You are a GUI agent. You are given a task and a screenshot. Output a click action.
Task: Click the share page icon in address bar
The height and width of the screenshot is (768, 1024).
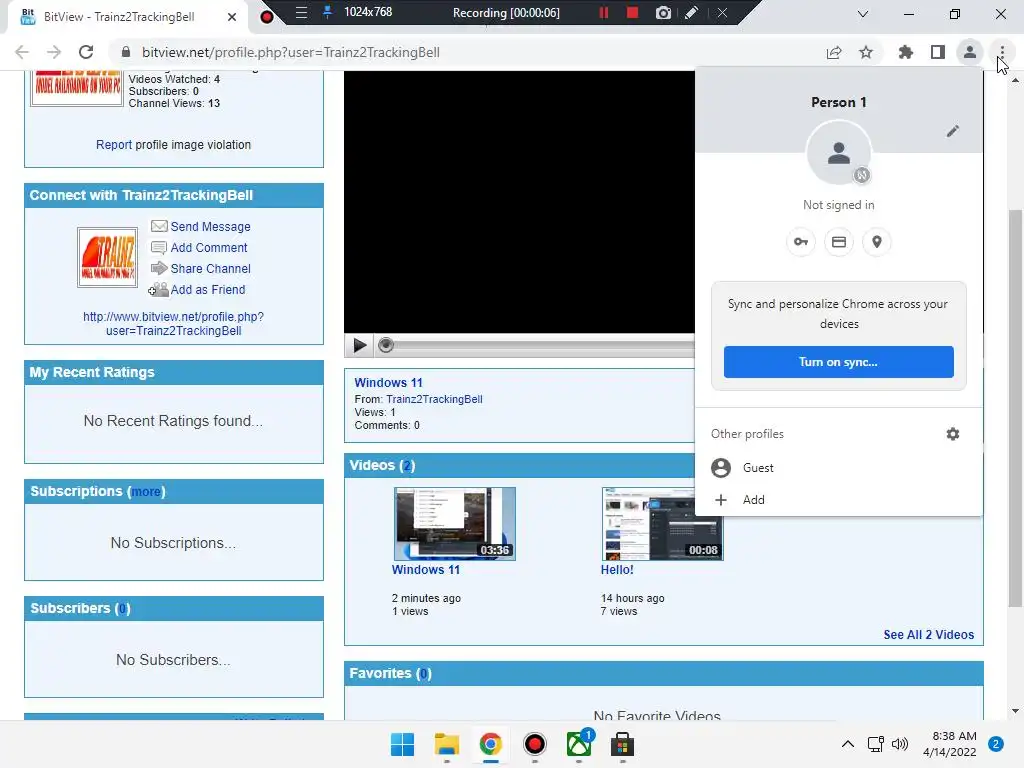coord(834,52)
